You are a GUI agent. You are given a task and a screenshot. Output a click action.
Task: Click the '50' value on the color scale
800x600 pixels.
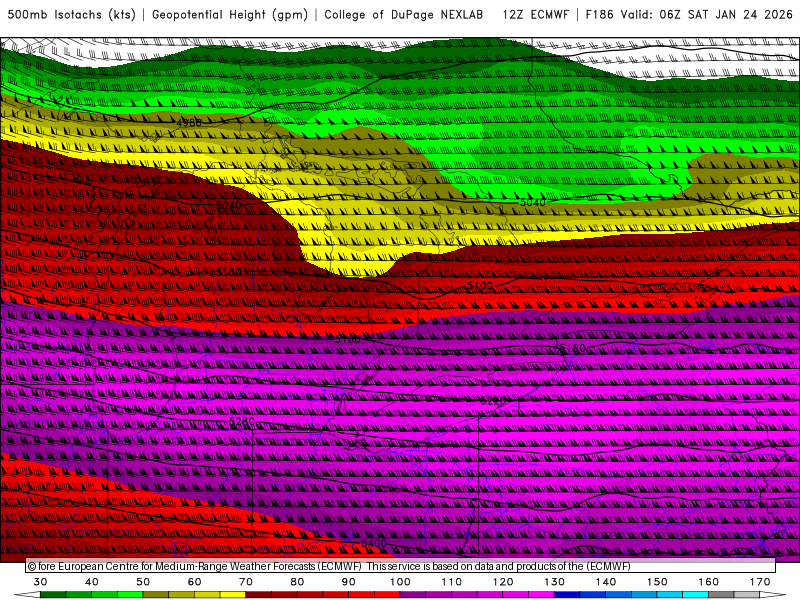pyautogui.click(x=143, y=582)
